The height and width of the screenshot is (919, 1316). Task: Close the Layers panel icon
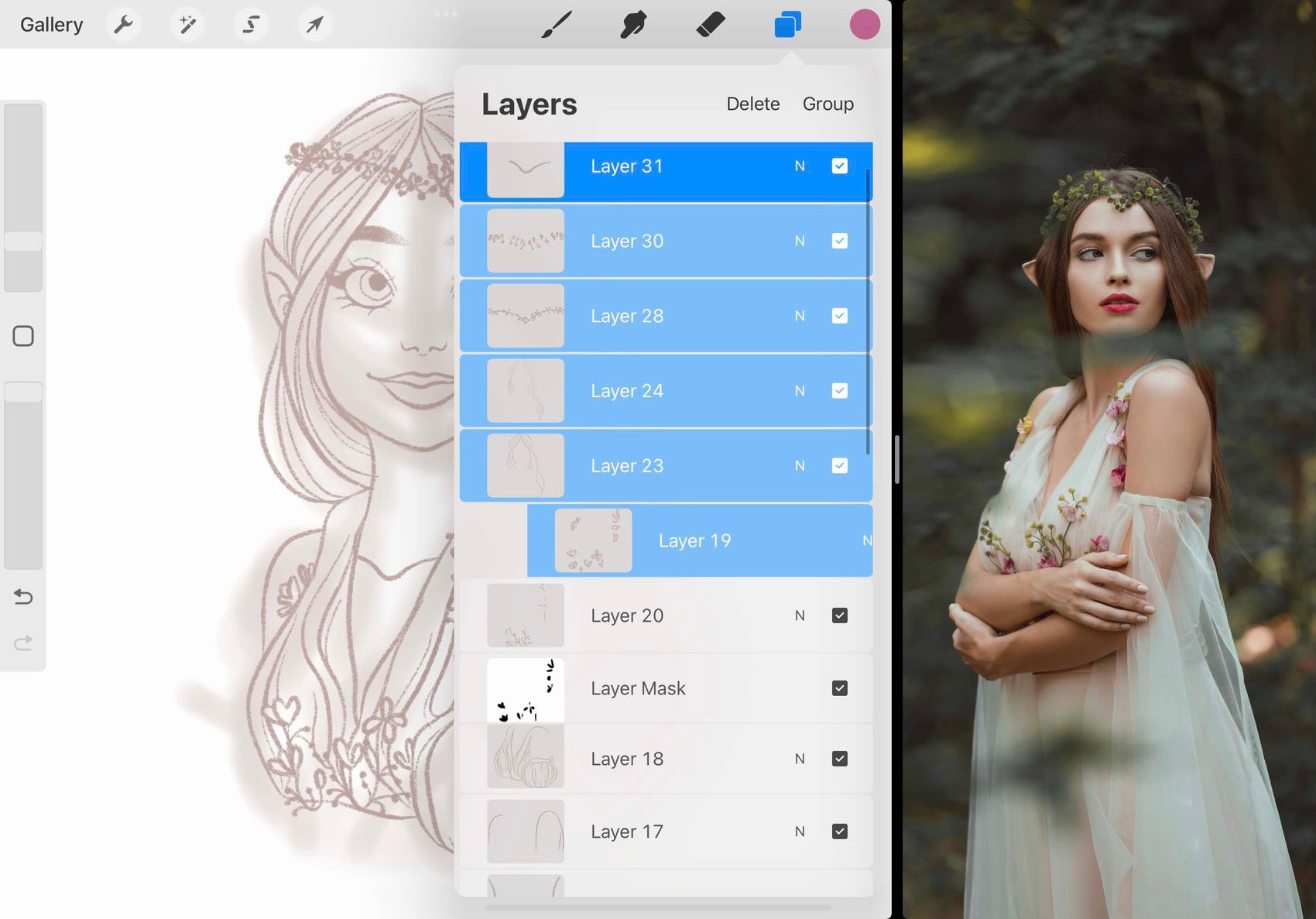(x=787, y=25)
